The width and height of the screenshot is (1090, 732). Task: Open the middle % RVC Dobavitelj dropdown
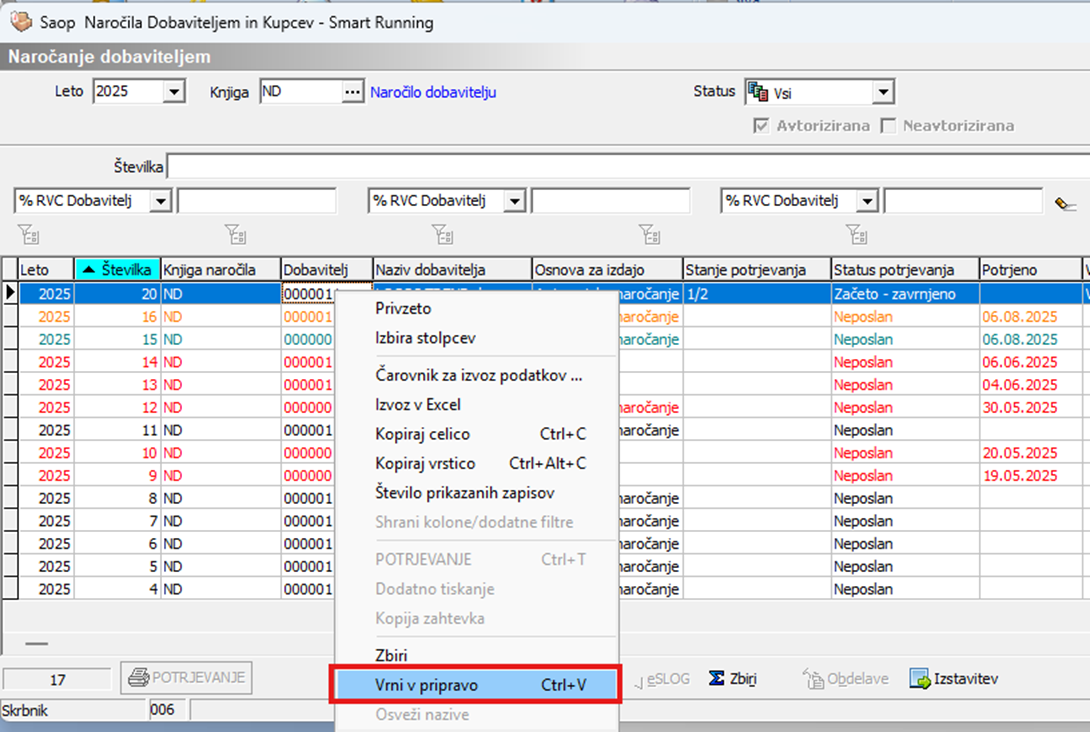[514, 201]
